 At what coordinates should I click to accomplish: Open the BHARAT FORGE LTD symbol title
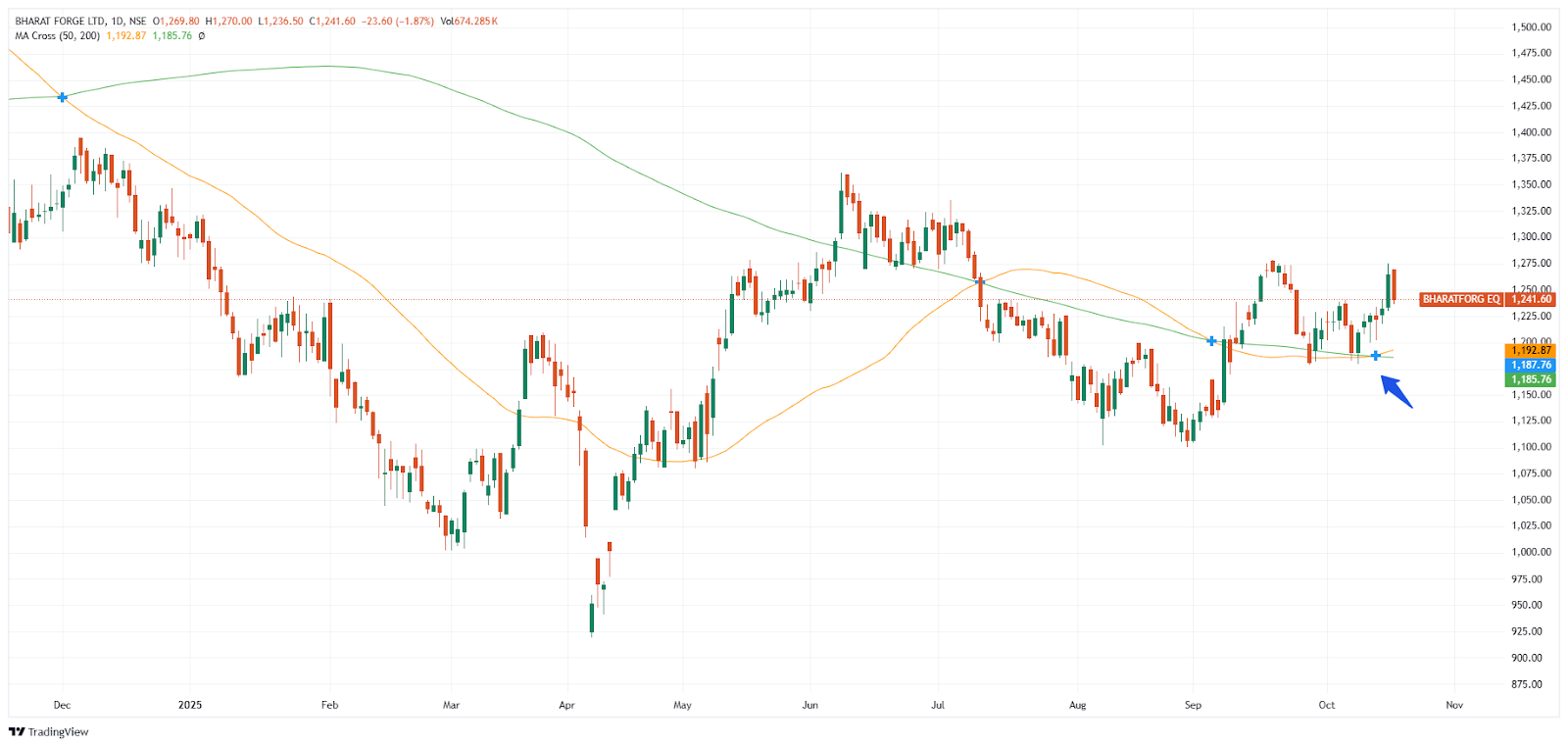click(61, 22)
